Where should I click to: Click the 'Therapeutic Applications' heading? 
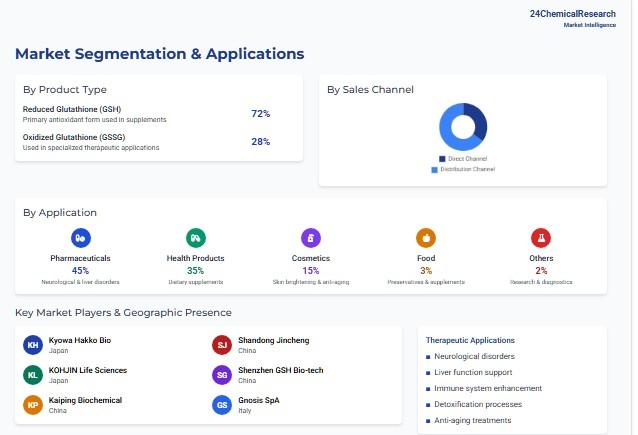click(x=470, y=340)
